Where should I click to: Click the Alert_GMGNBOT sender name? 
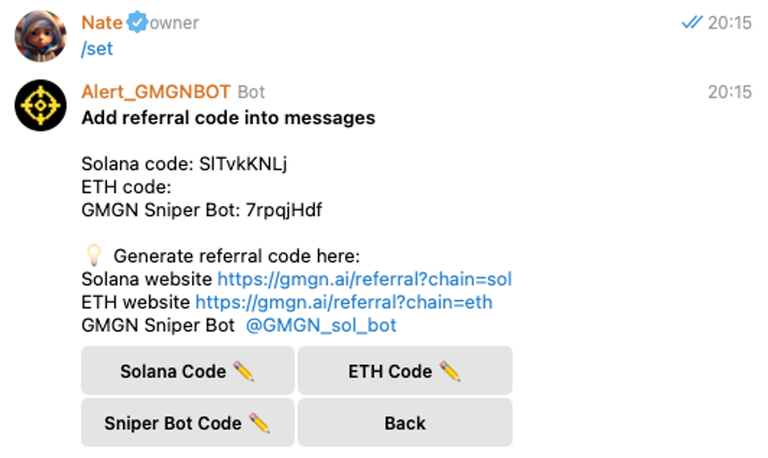coord(155,92)
